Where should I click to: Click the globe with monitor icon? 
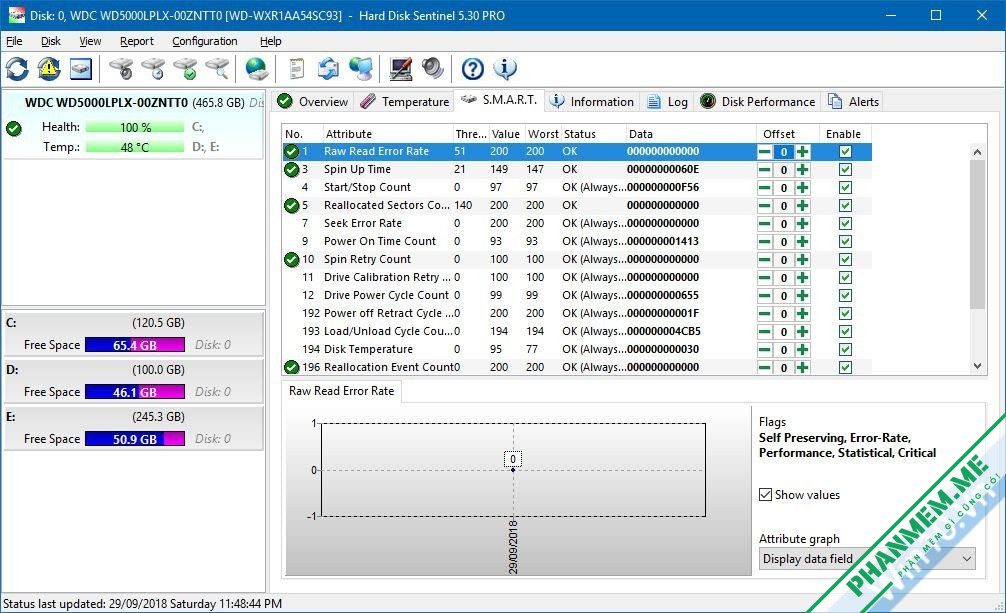[361, 69]
